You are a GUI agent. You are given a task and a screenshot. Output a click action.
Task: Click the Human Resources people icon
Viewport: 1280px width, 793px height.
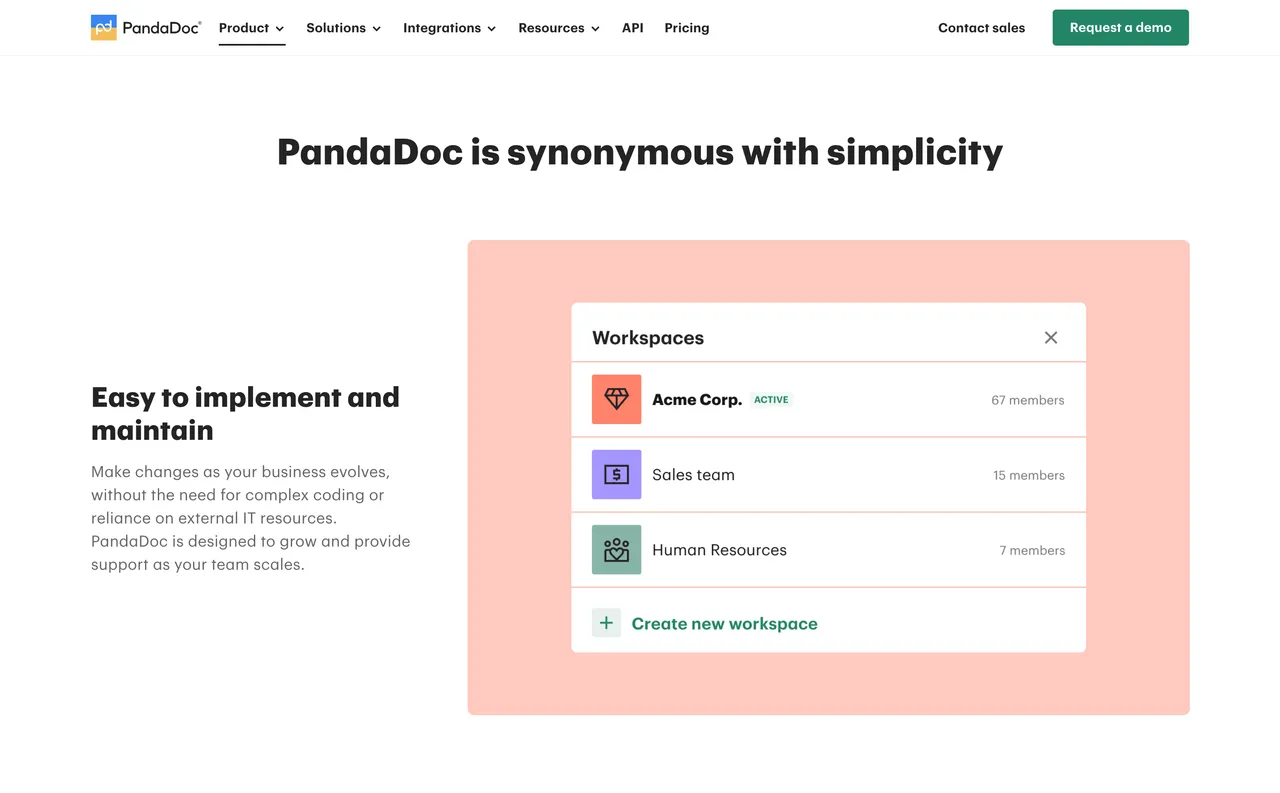pos(616,550)
